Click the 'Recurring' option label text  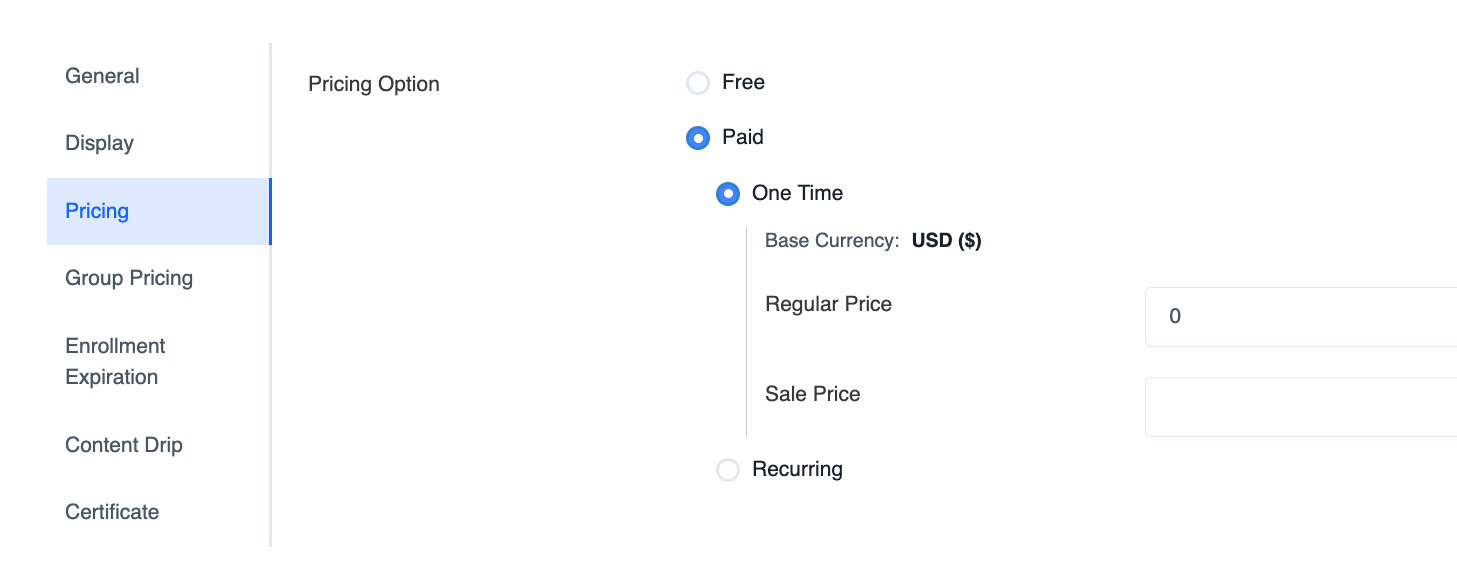(797, 469)
